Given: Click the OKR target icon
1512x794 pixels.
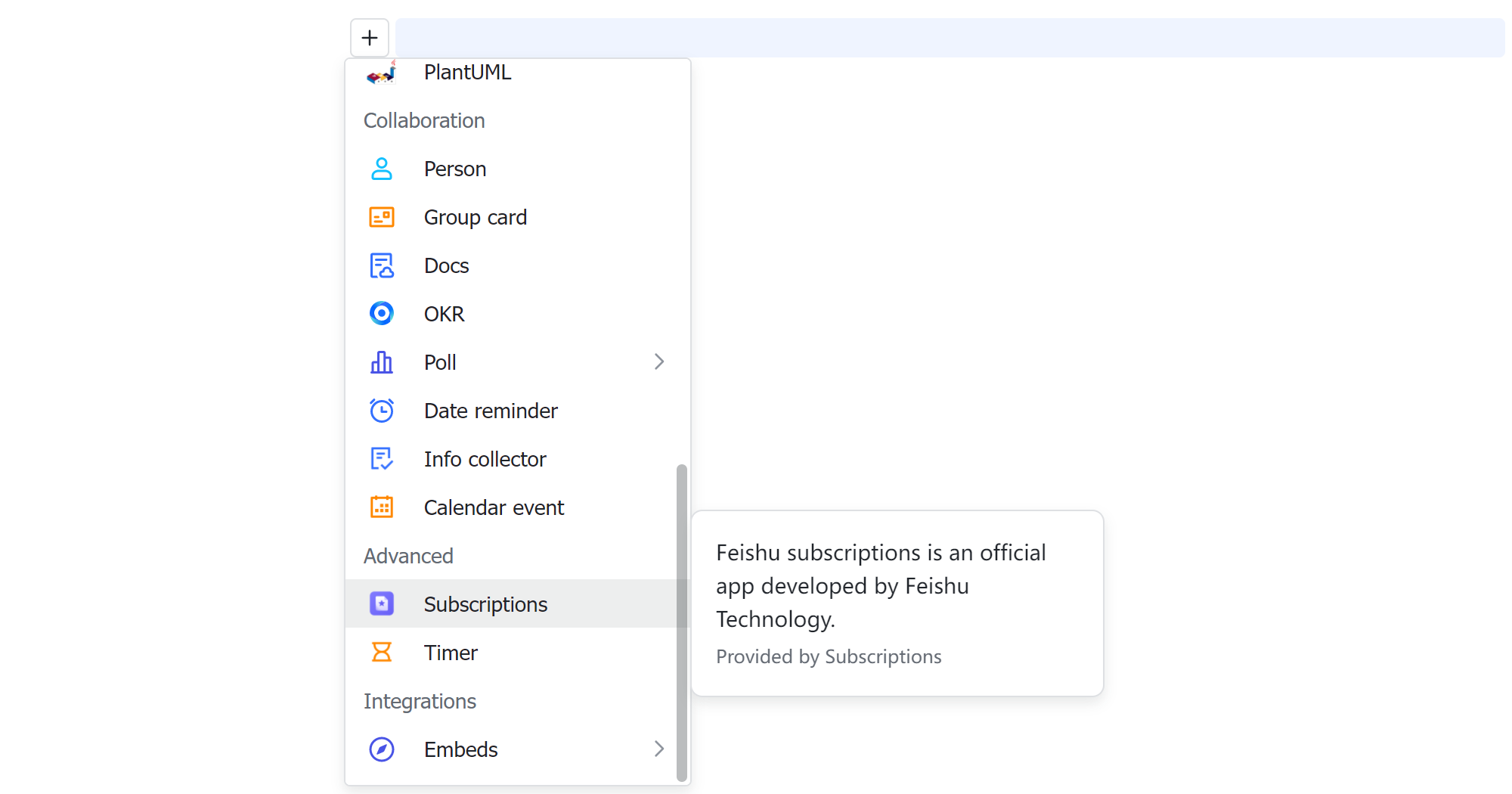Looking at the screenshot, I should pos(382,313).
